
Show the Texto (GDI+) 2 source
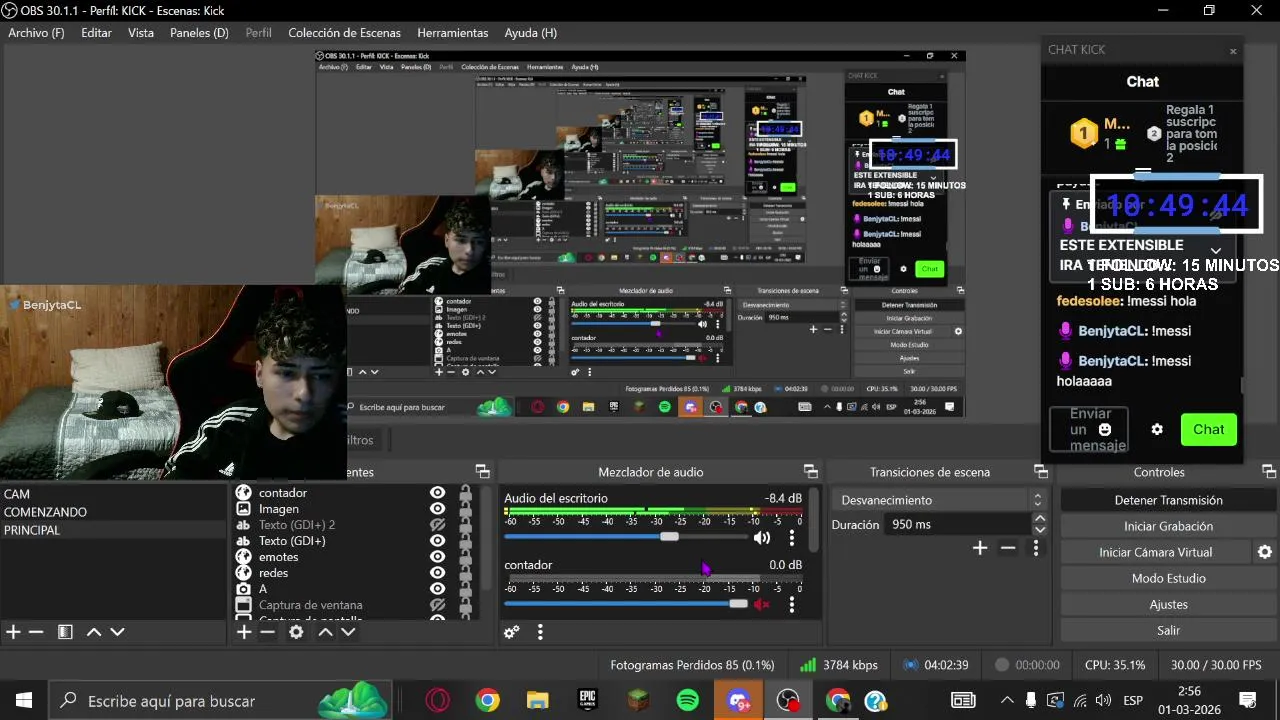click(x=437, y=525)
